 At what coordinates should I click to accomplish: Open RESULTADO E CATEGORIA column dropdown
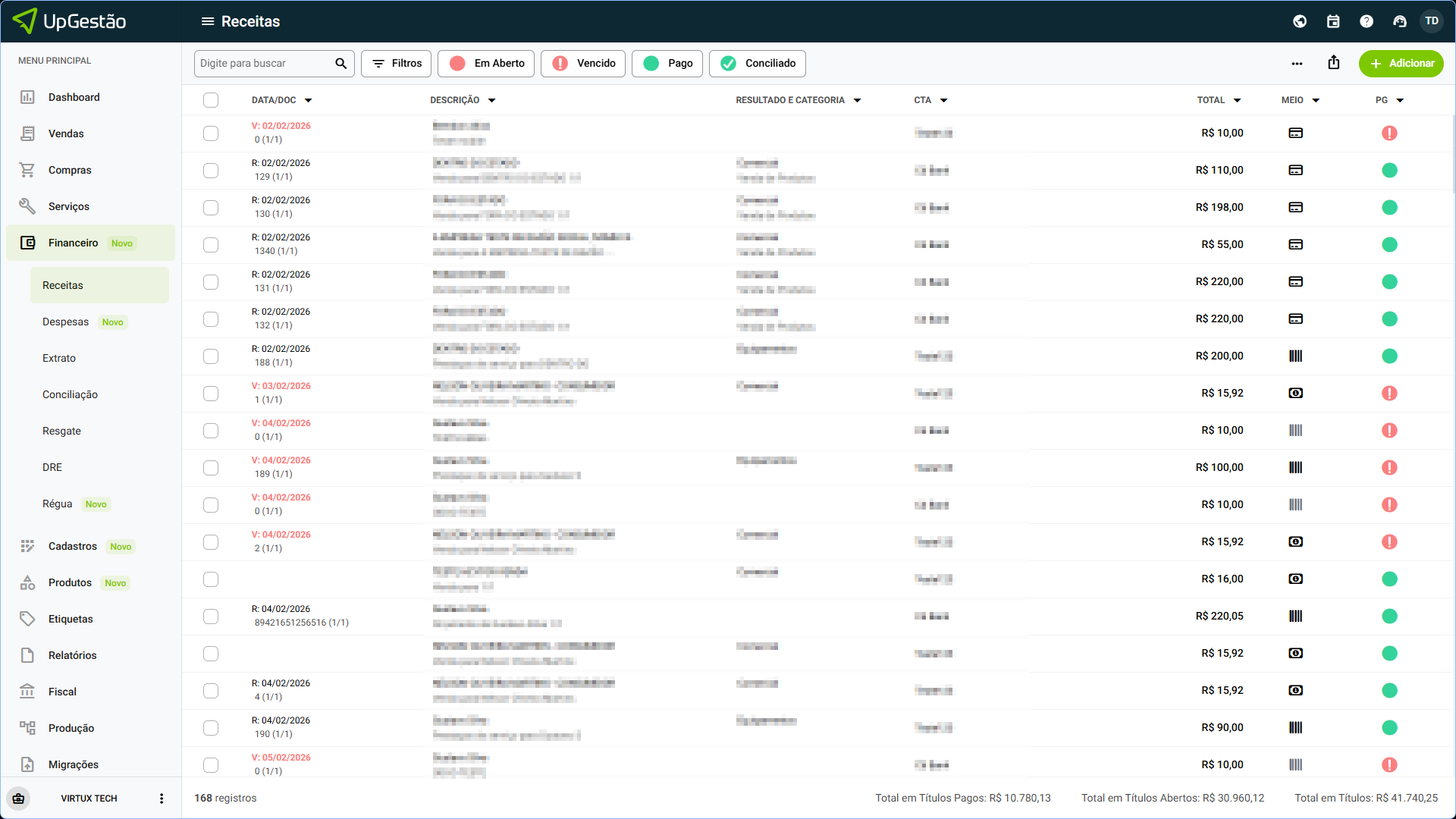pos(858,100)
